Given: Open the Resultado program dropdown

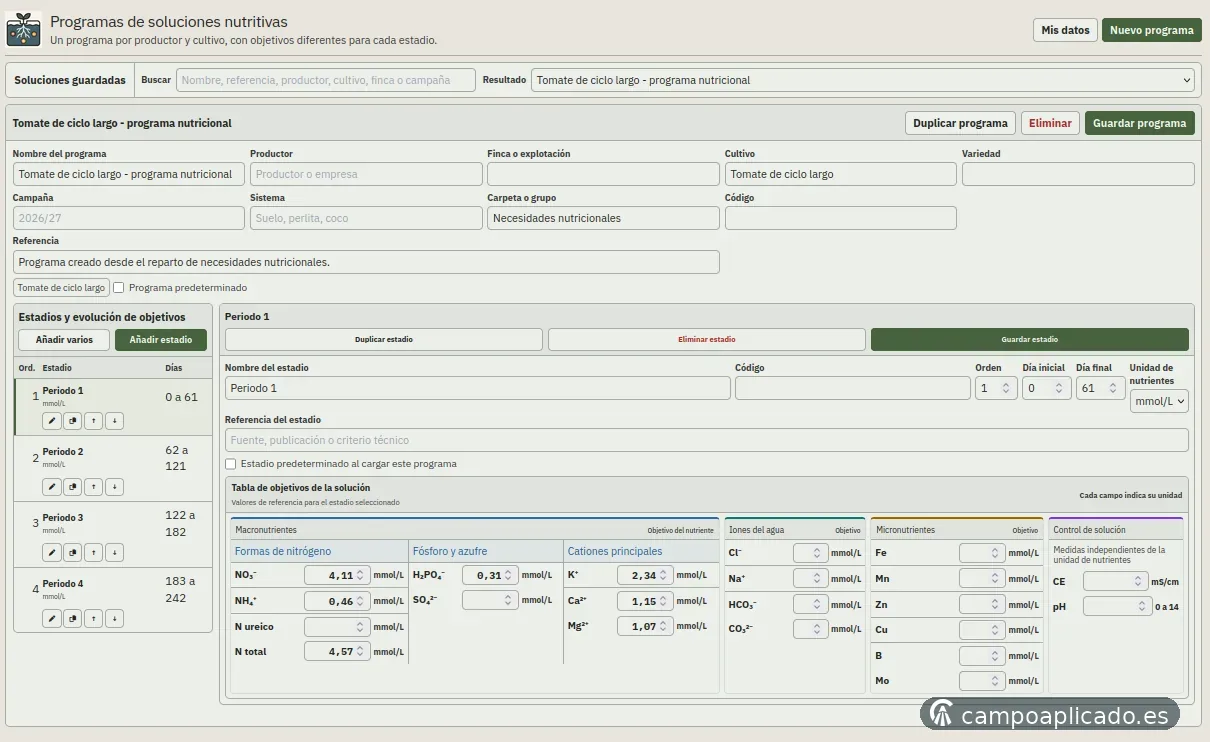Looking at the screenshot, I should (862, 80).
